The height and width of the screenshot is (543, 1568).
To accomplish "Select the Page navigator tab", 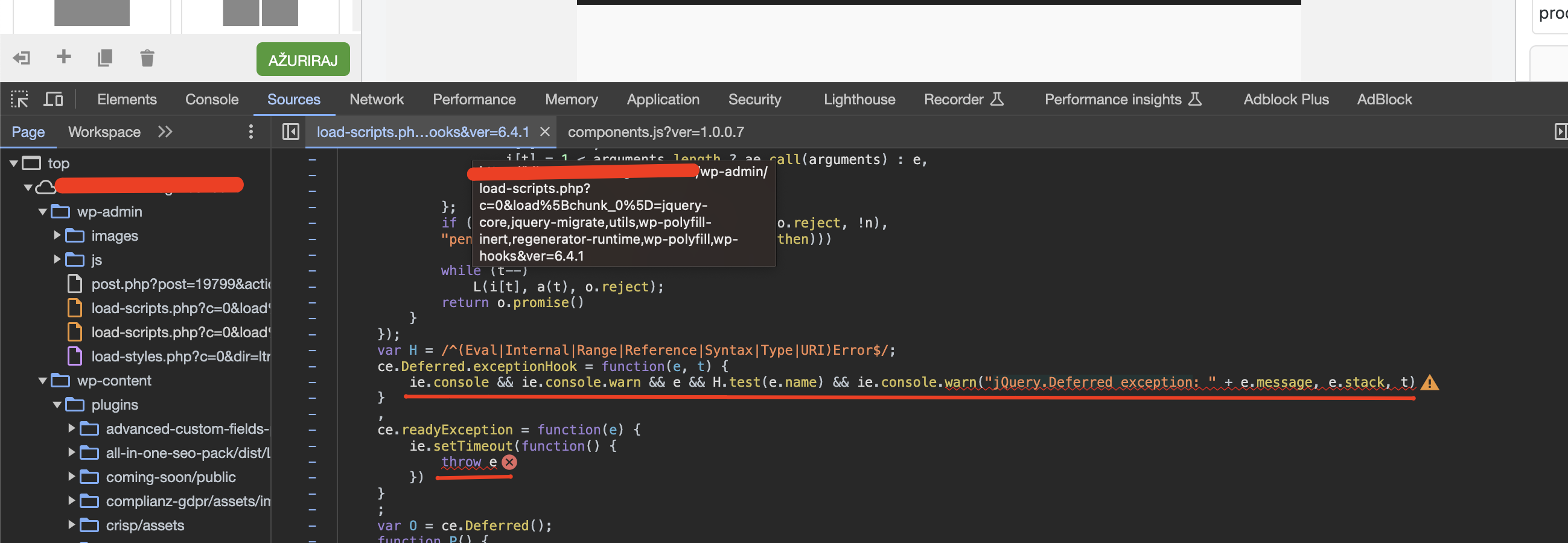I will point(28,132).
